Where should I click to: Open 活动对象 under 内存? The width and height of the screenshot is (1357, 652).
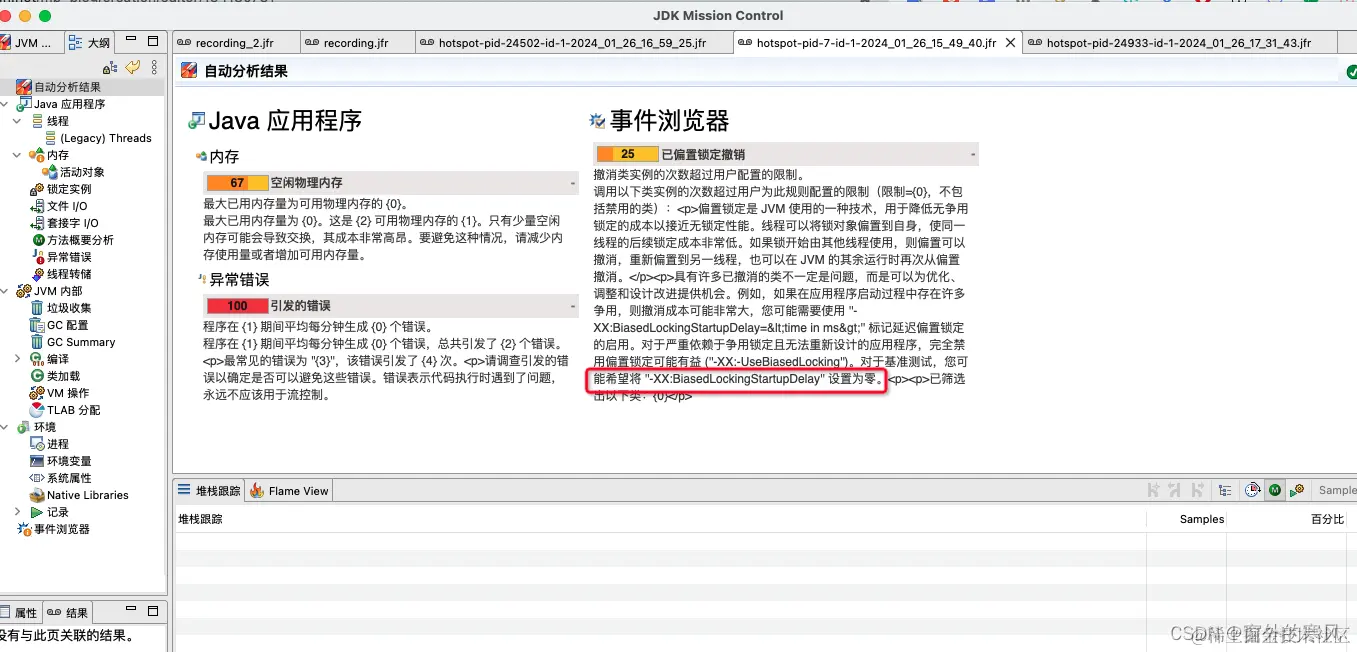point(82,172)
